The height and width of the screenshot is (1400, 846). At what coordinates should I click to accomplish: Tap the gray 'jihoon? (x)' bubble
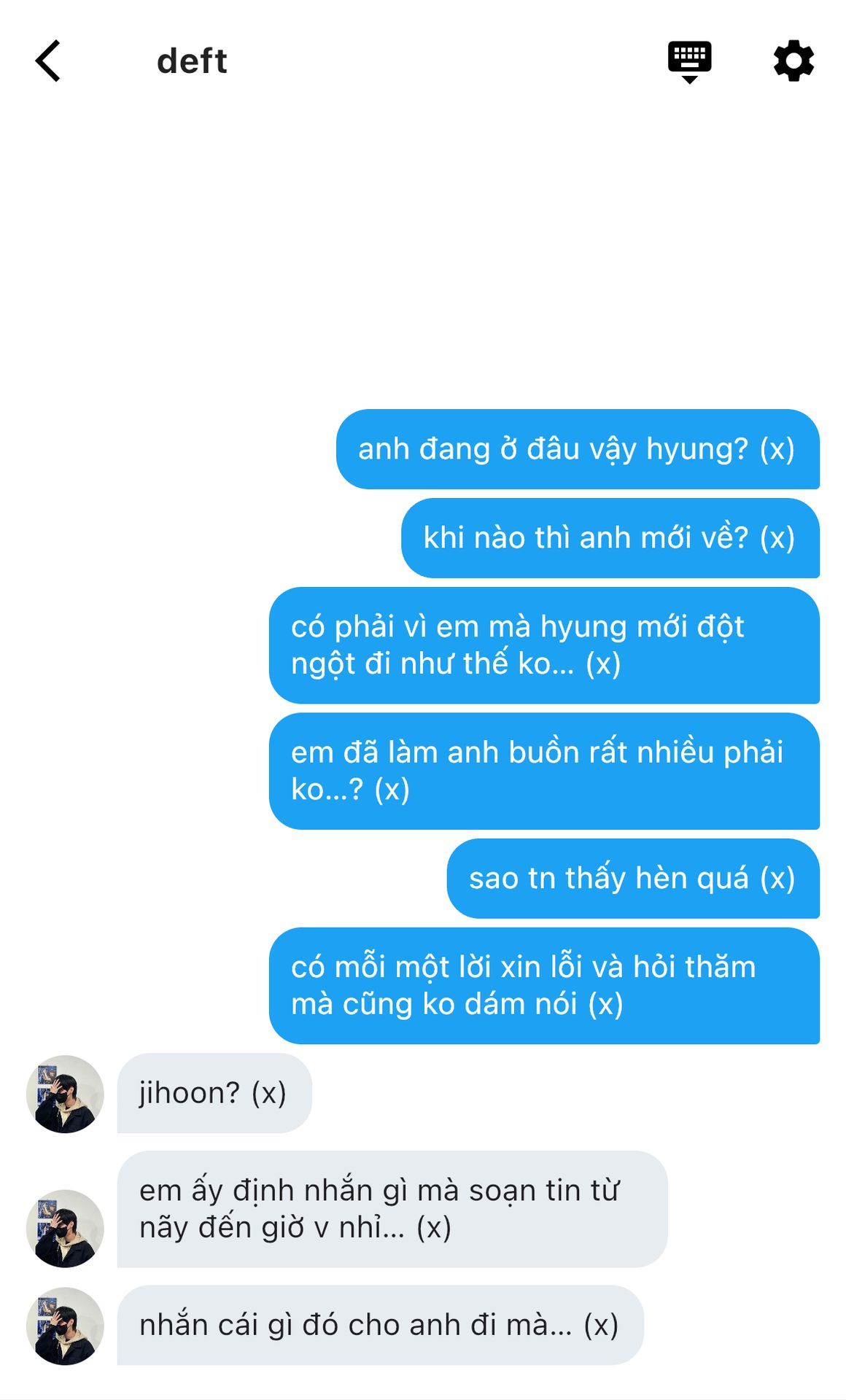point(214,1093)
